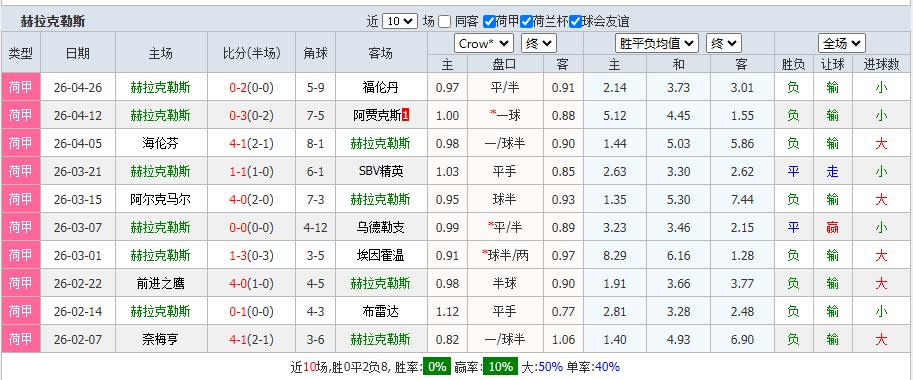This screenshot has height=380, width=913.
Task: Click the handicap odds 1.12 in 布雷达 row
Action: (447, 311)
